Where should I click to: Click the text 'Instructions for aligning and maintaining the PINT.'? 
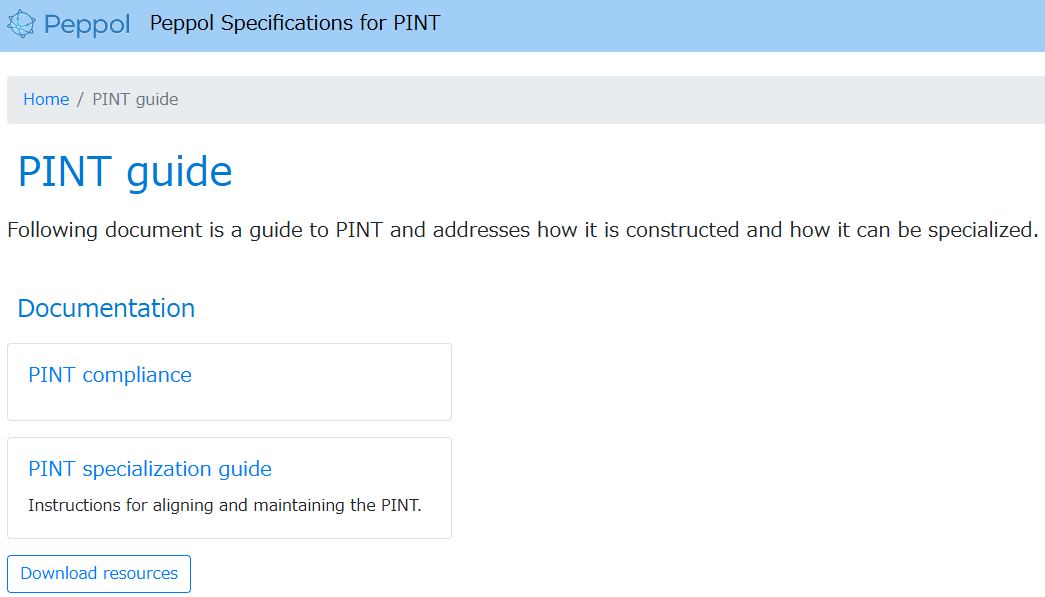point(225,505)
